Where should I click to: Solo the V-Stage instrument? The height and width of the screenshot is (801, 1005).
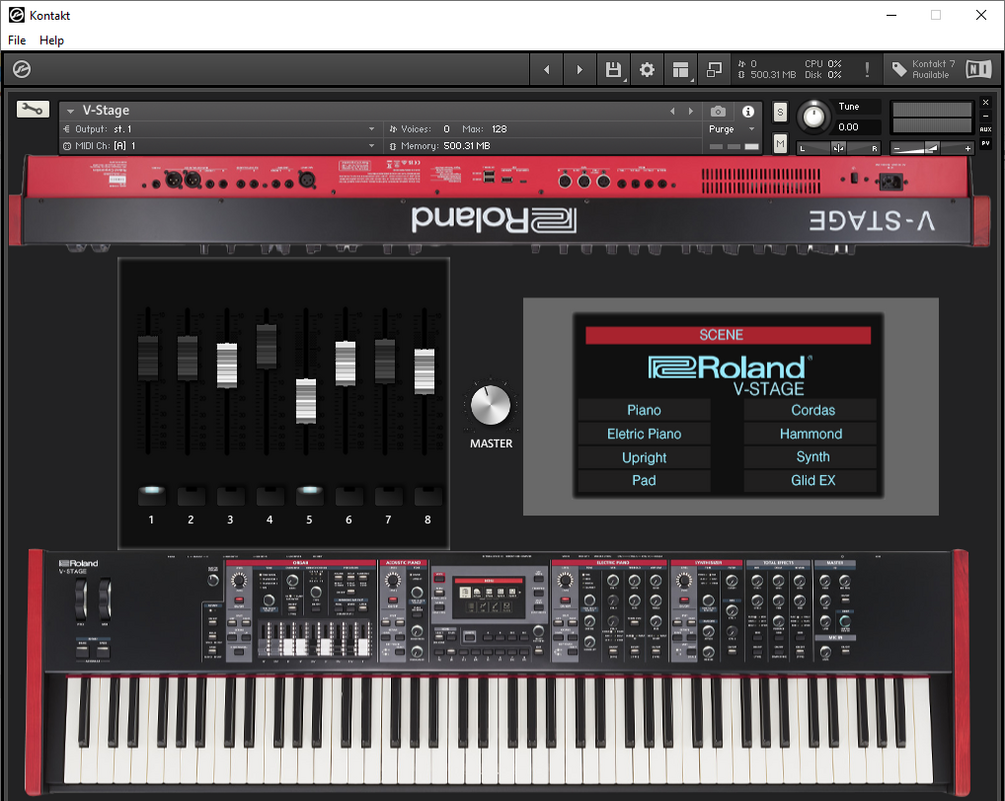pos(780,113)
